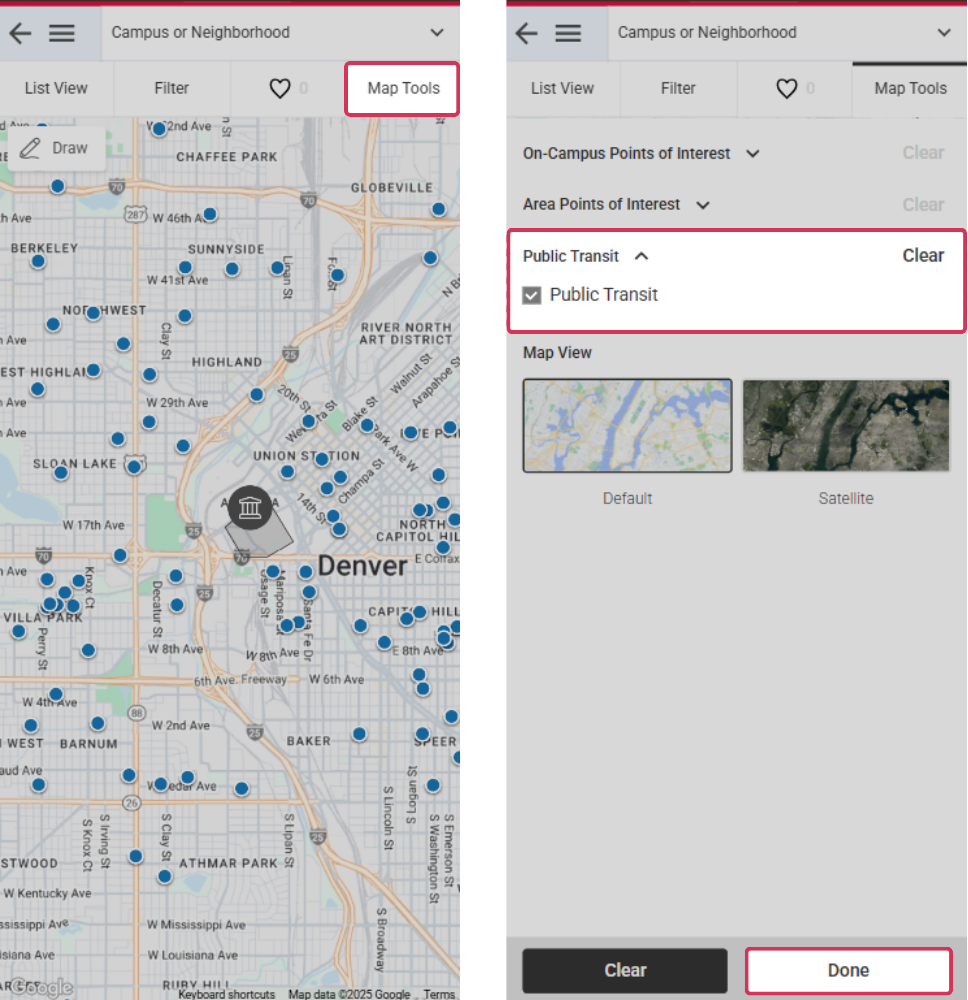Switch to List View tab in left panel
Image resolution: width=968 pixels, height=1000 pixels.
pos(56,88)
